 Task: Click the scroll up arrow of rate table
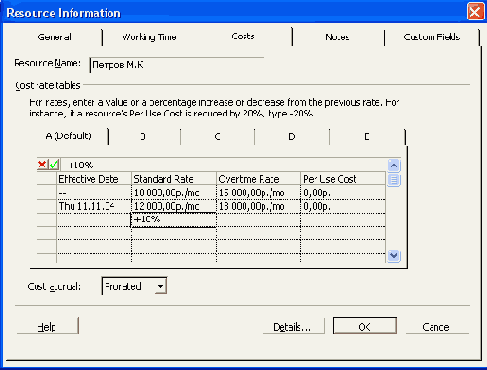point(394,165)
